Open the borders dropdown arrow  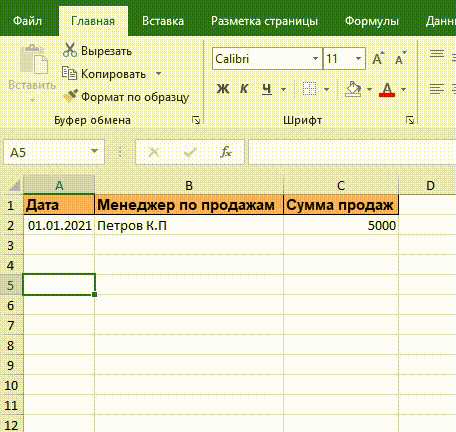pyautogui.click(x=326, y=89)
